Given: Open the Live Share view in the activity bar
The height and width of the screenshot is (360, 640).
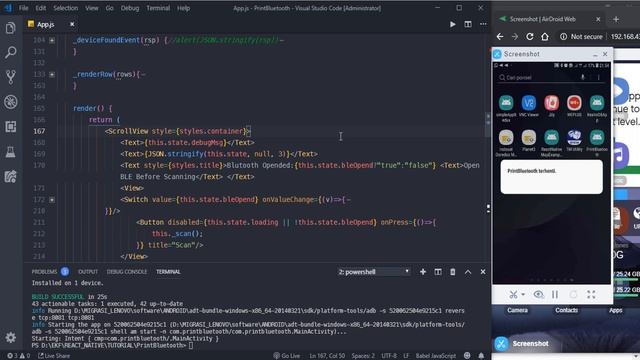Looking at the screenshot, I should pyautogui.click(x=11, y=176).
